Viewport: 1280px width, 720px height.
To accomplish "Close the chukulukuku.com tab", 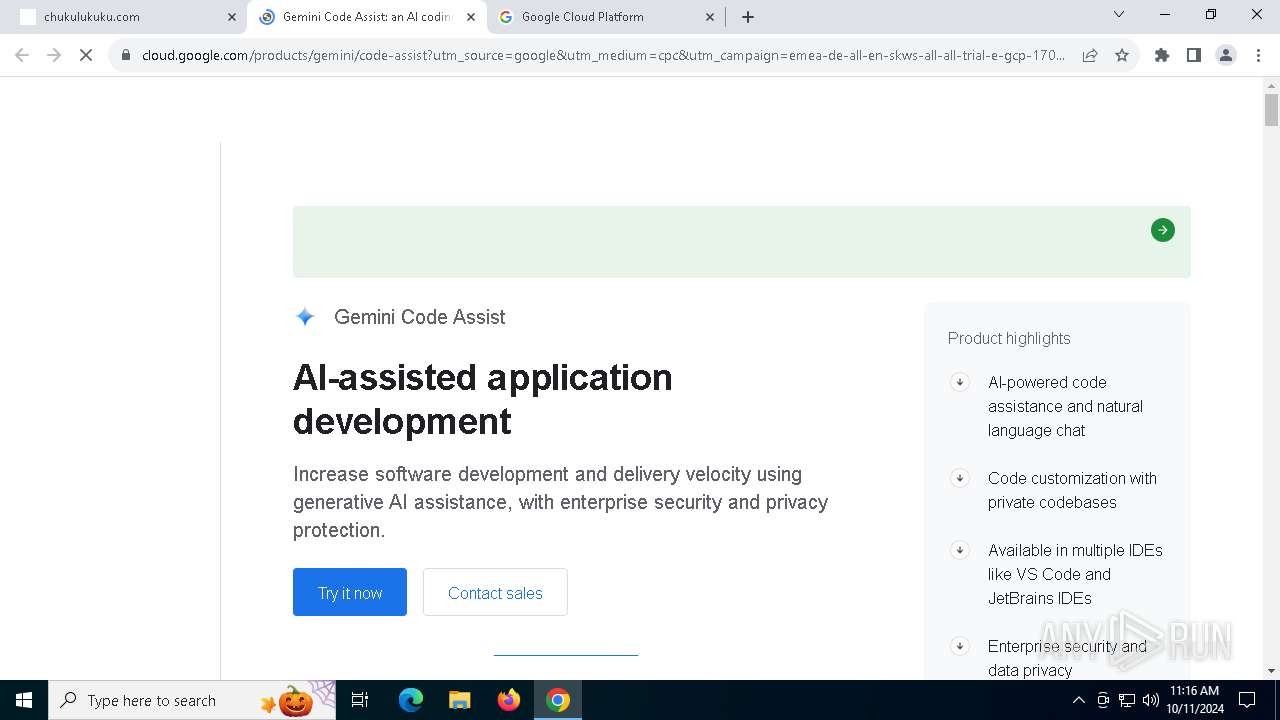I will tap(232, 17).
